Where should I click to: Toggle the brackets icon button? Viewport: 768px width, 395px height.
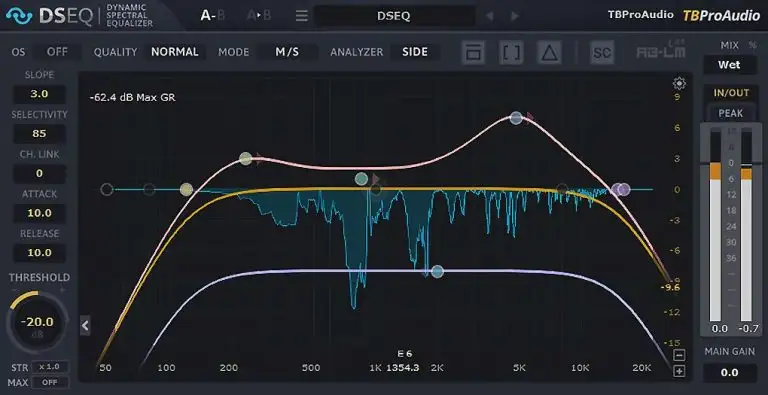[x=511, y=52]
